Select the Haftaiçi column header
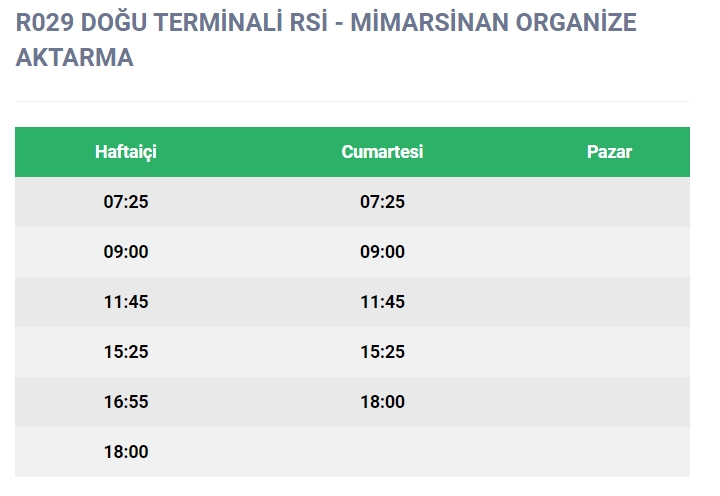The height and width of the screenshot is (496, 720). pyautogui.click(x=126, y=152)
